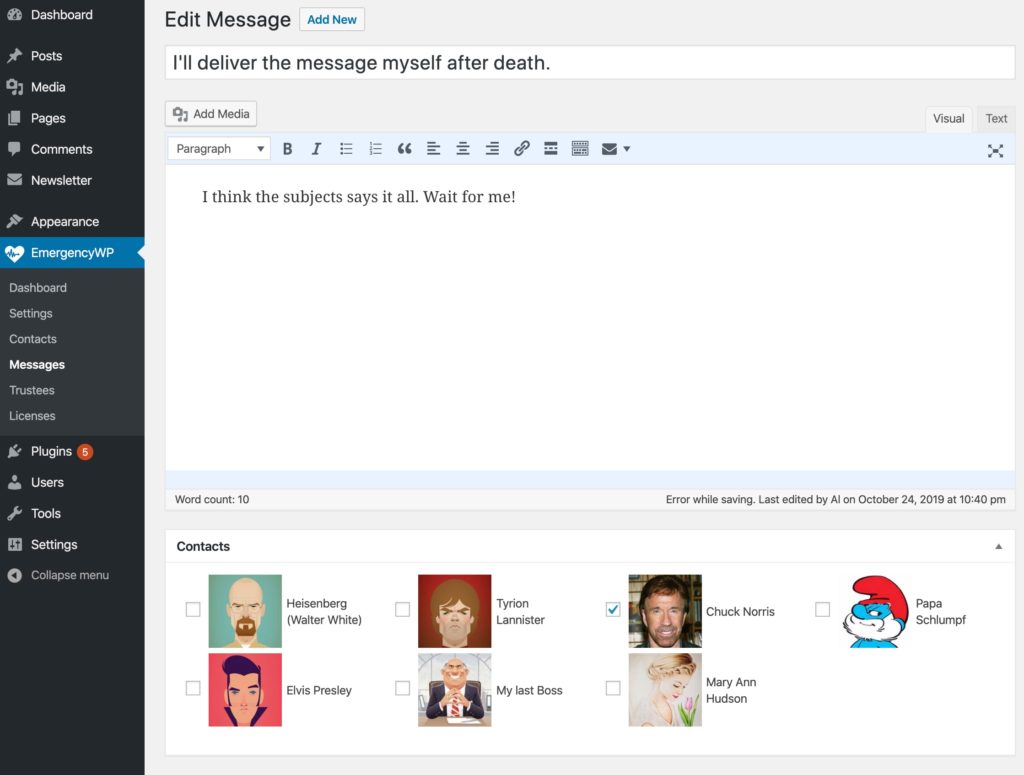Open the Dashboard admin menu icon

(14, 14)
